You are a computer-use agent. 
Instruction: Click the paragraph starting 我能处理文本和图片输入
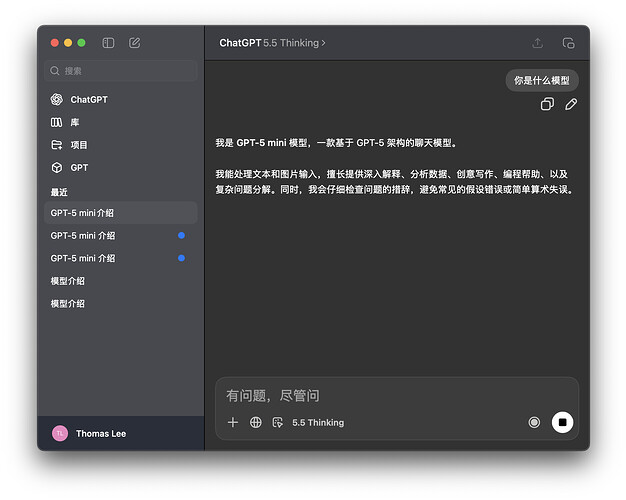[395, 182]
